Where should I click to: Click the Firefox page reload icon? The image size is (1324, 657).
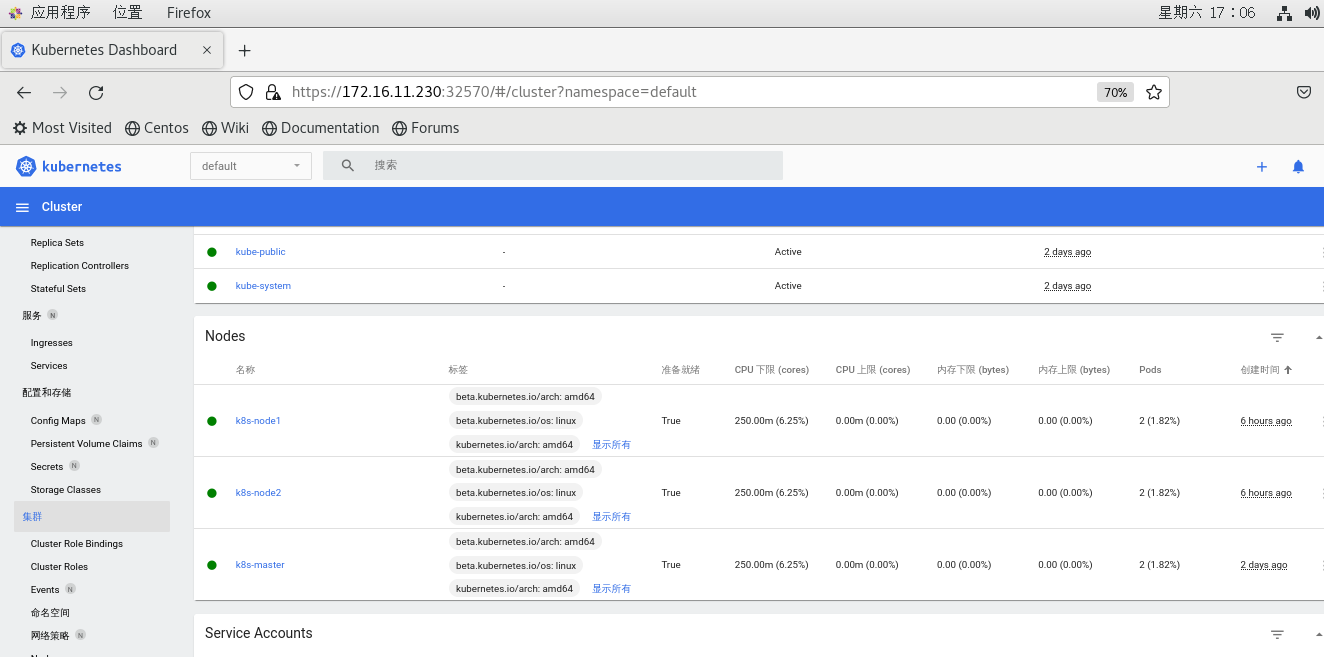coord(96,93)
